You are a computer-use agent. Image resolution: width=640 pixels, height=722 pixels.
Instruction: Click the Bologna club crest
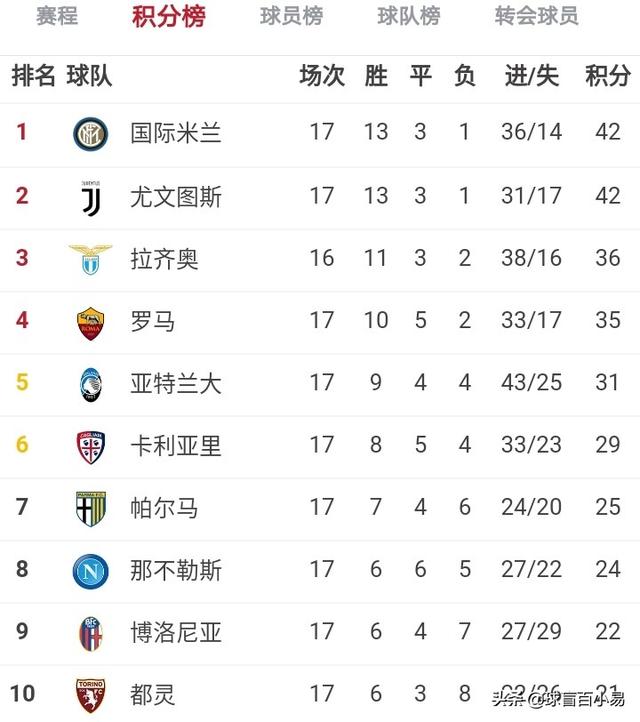90,633
